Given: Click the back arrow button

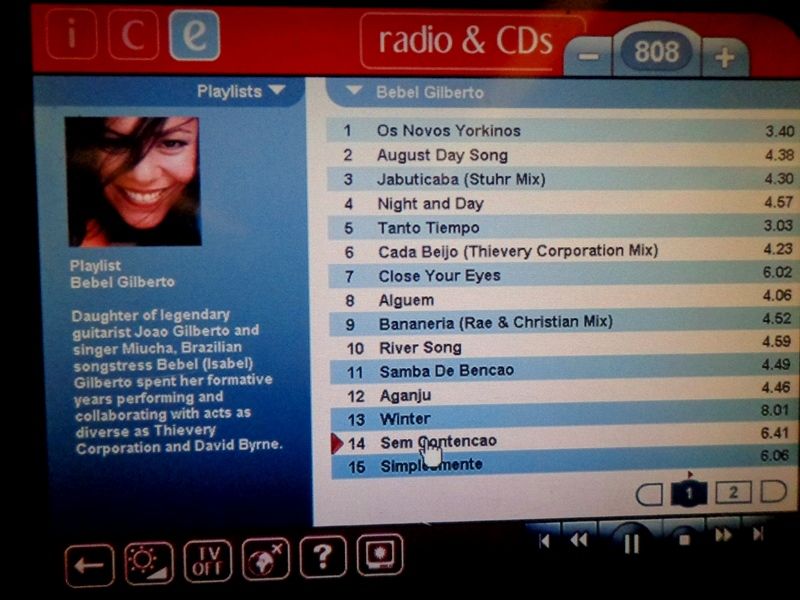Looking at the screenshot, I should pos(90,565).
